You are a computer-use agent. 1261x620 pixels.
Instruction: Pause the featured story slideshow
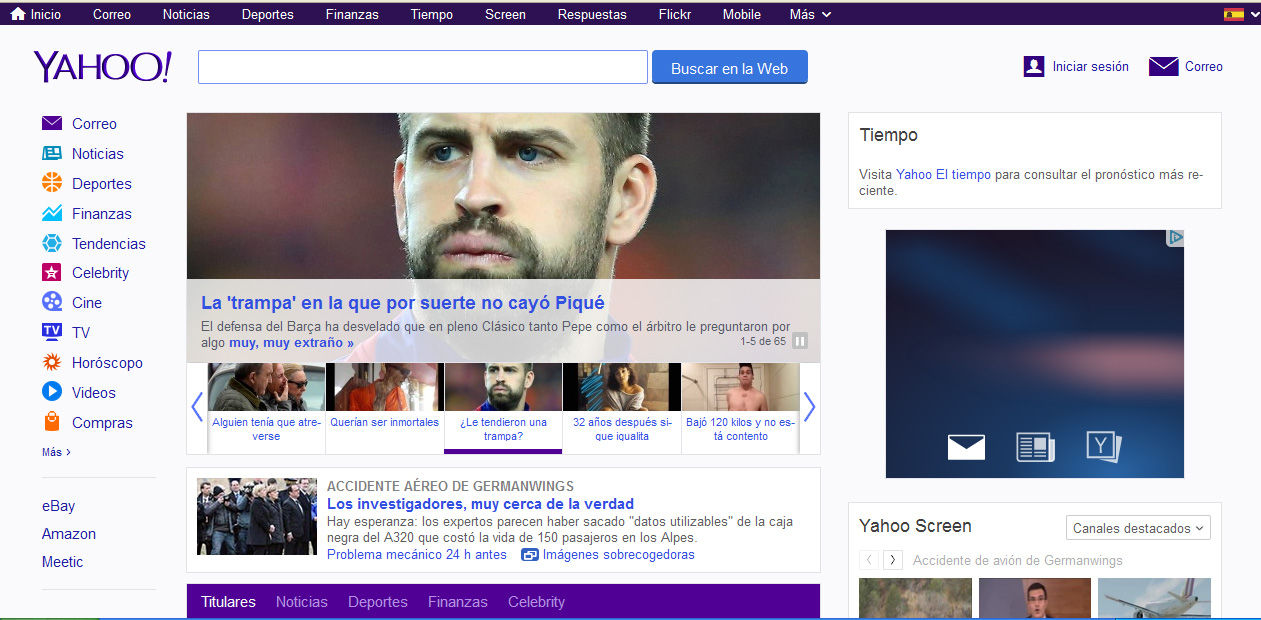(x=800, y=341)
